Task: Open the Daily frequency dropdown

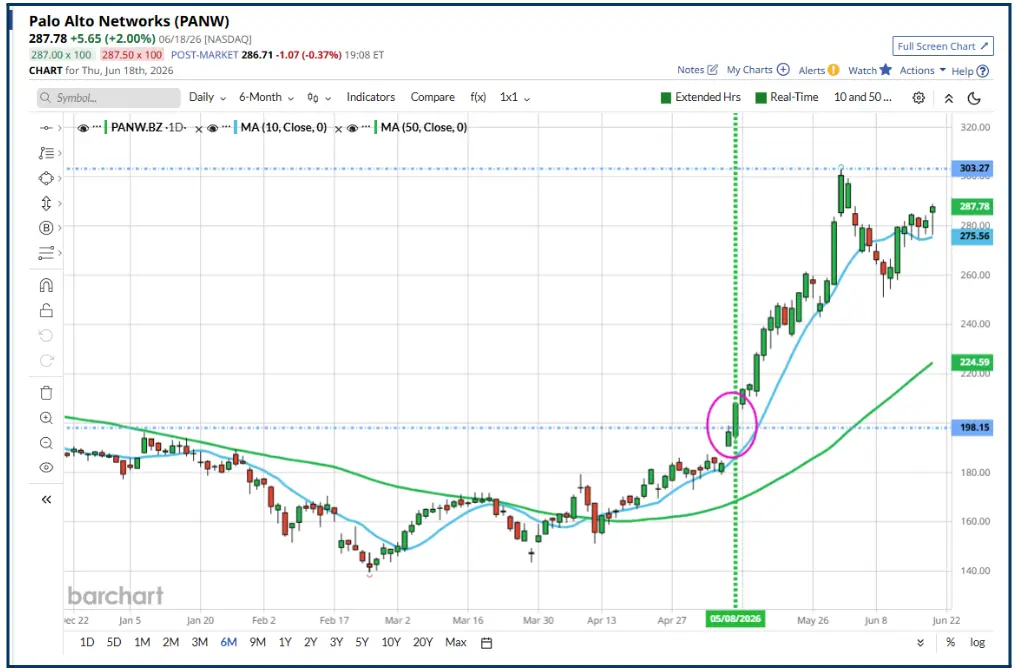Action: point(207,97)
